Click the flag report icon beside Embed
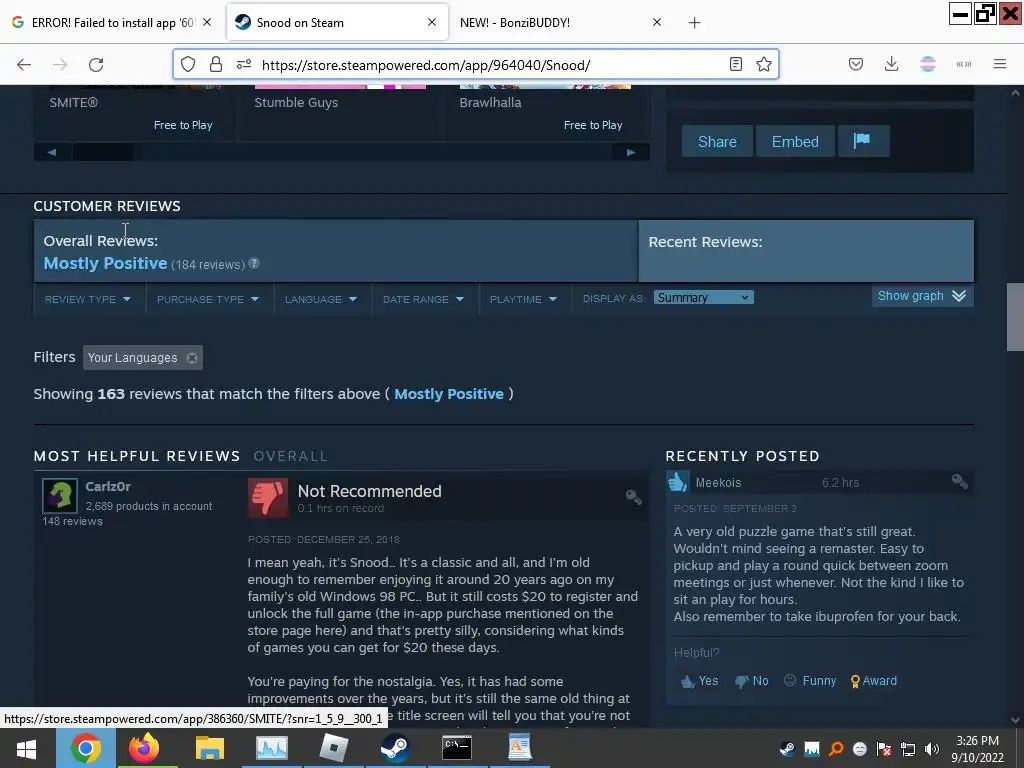Image resolution: width=1024 pixels, height=768 pixels. coord(863,141)
